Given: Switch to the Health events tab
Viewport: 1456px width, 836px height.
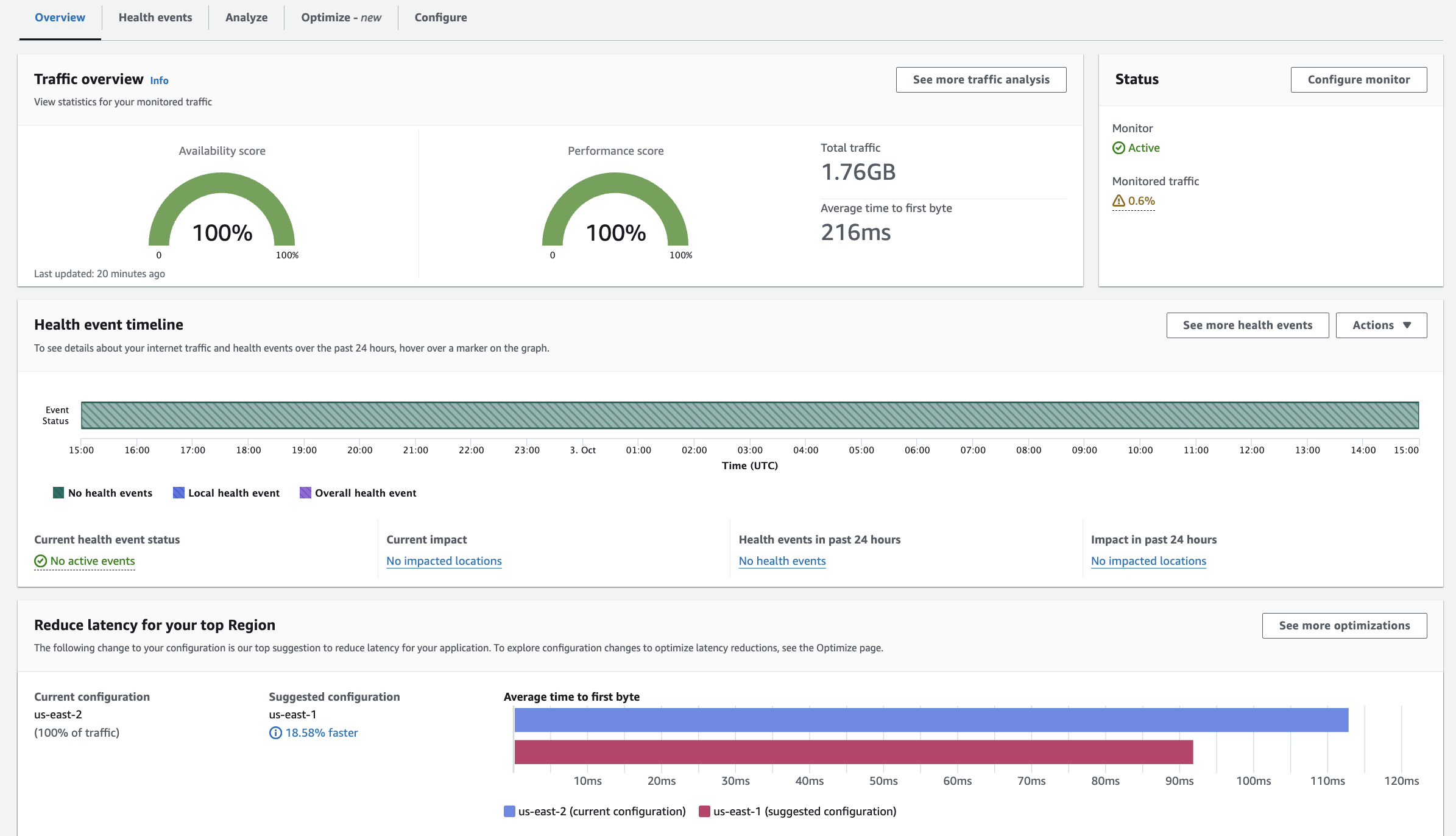Looking at the screenshot, I should 155,18.
